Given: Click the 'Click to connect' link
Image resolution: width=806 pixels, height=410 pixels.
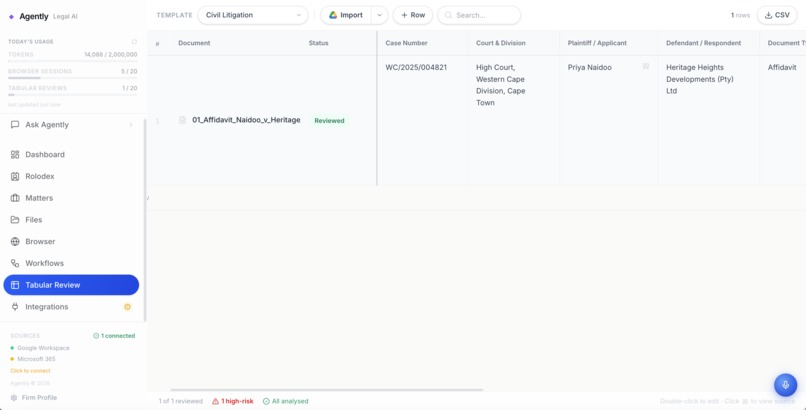Looking at the screenshot, I should pyautogui.click(x=30, y=370).
